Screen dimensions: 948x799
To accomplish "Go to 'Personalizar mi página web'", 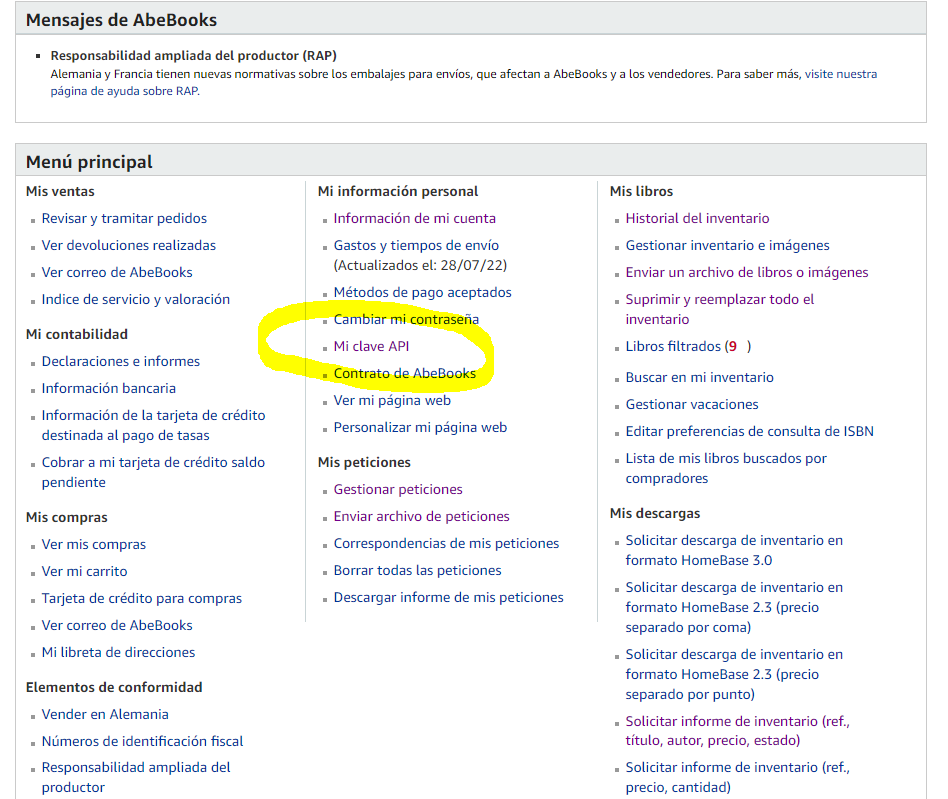I will [x=420, y=427].
